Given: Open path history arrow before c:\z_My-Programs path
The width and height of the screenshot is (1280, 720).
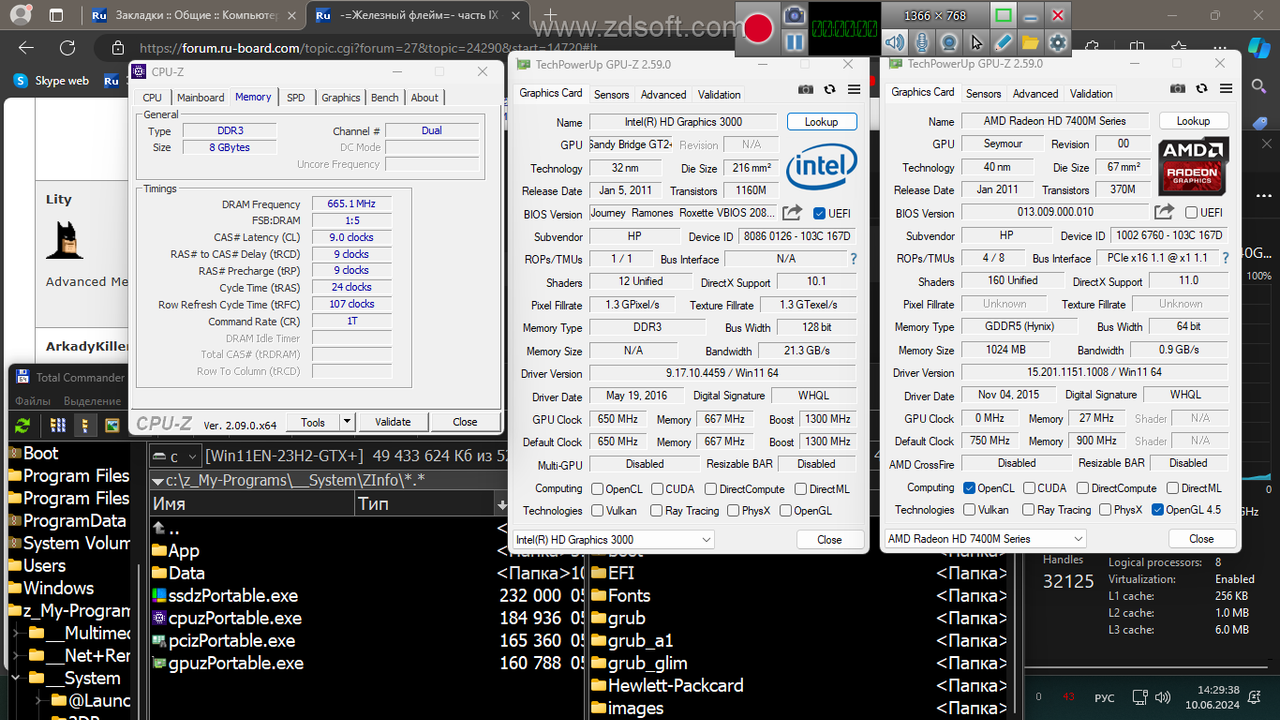Looking at the screenshot, I should pyautogui.click(x=157, y=481).
